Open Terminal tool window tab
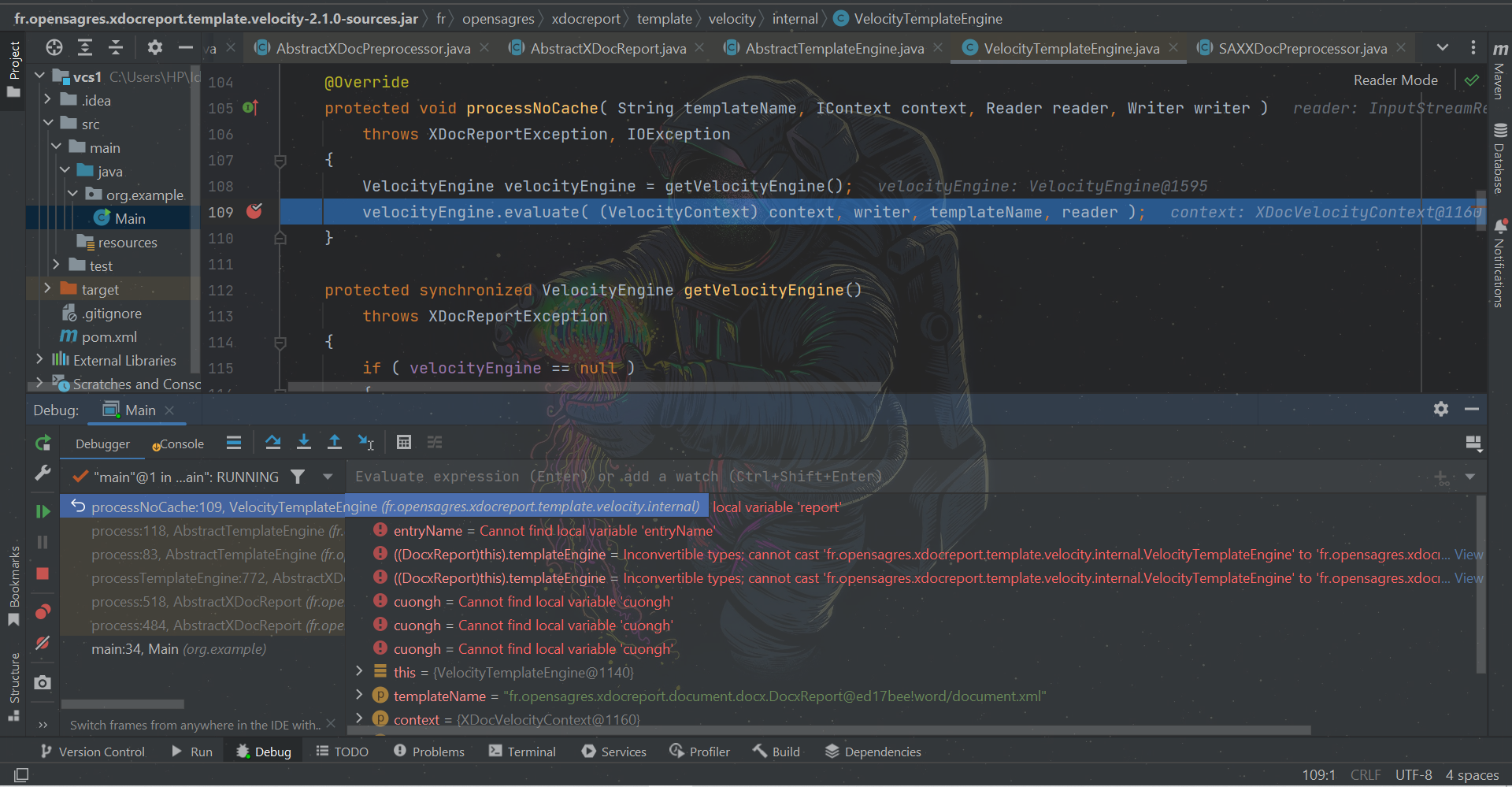This screenshot has height=787, width=1512. pos(522,752)
